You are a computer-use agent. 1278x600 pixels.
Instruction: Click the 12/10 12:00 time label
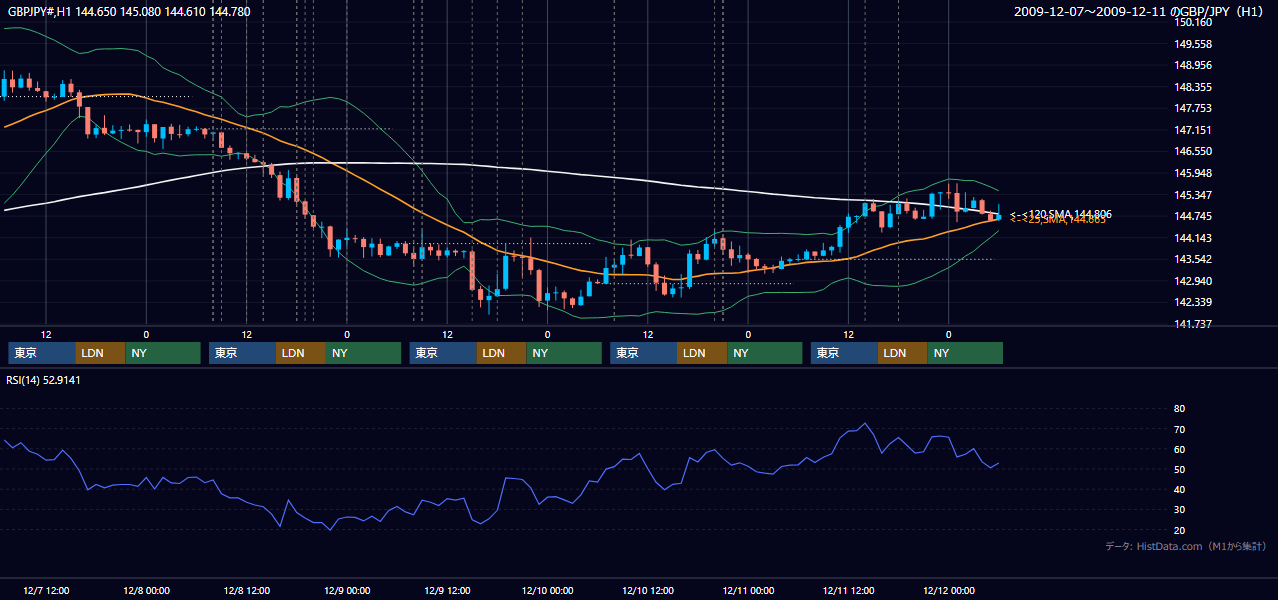coord(648,590)
